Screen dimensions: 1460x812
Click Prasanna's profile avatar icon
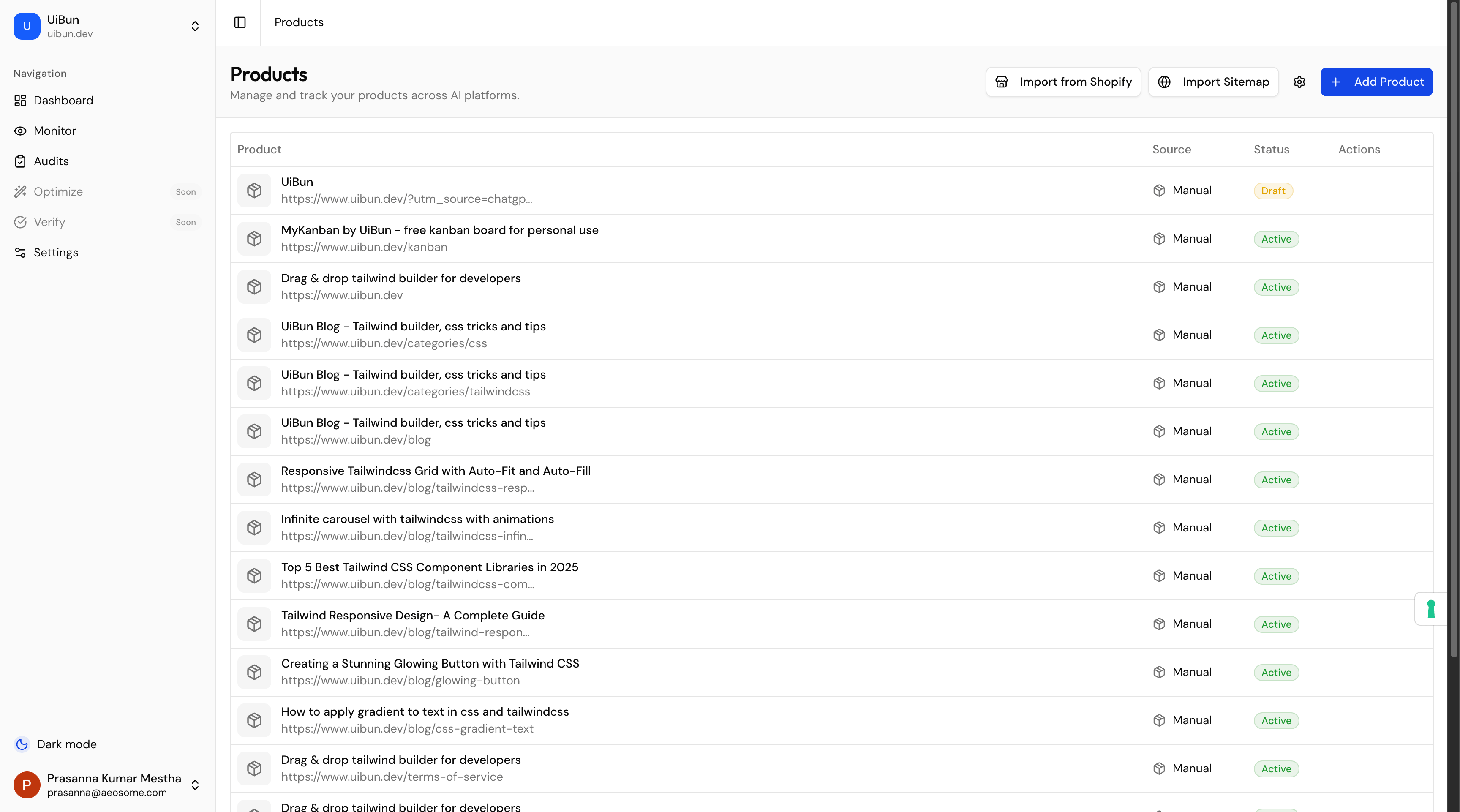(27, 785)
